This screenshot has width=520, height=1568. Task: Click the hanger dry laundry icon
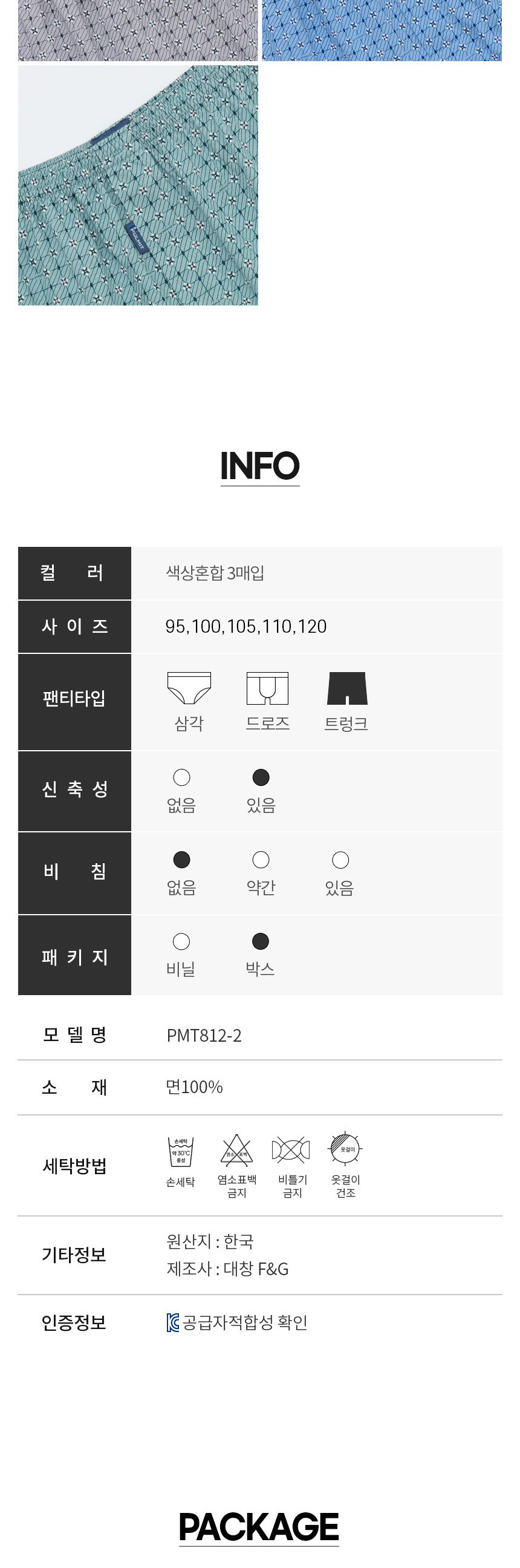[x=345, y=1149]
